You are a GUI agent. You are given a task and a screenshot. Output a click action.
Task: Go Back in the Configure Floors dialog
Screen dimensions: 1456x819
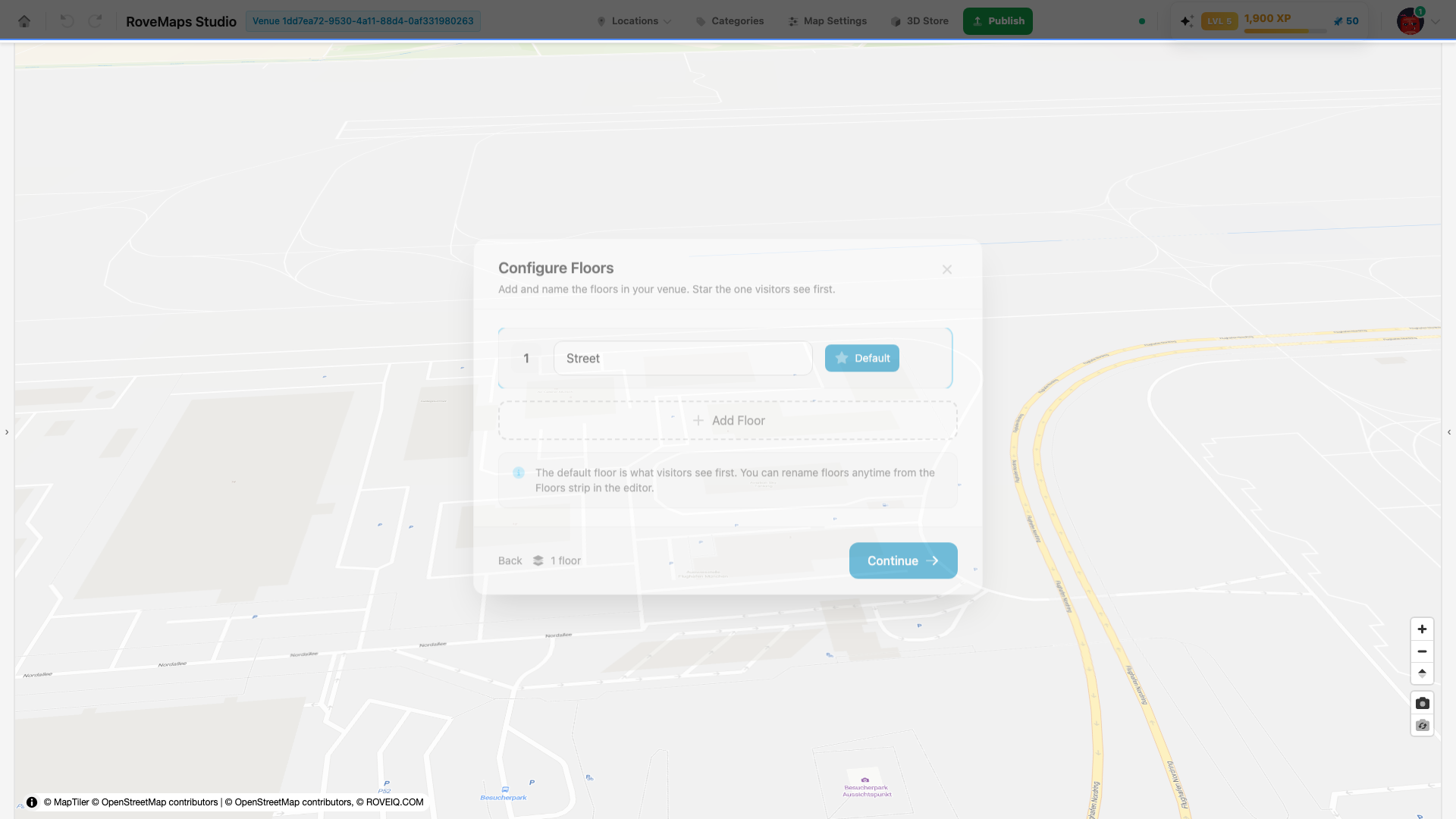[x=510, y=560]
